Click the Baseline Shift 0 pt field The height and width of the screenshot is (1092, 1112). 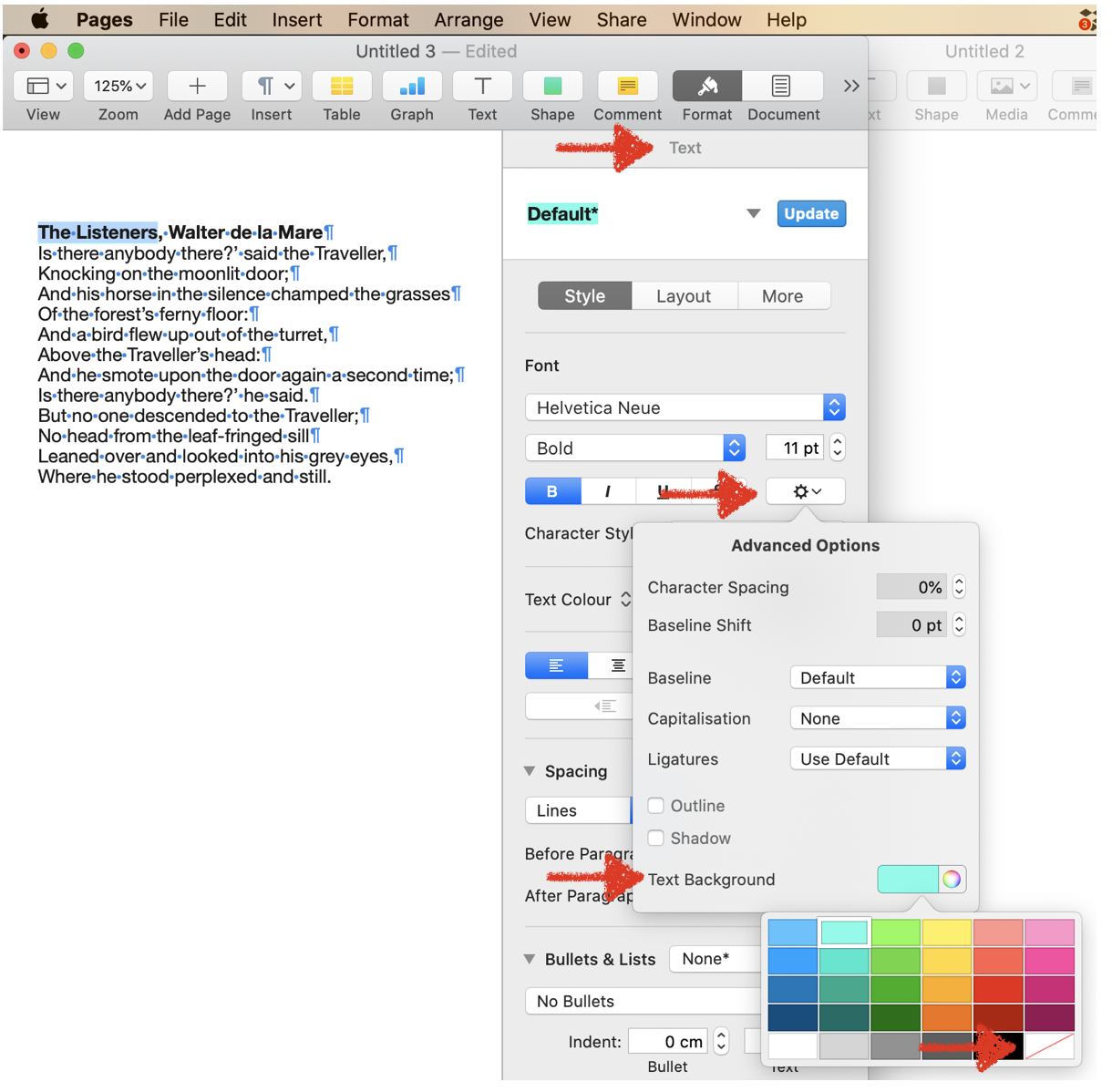point(911,624)
